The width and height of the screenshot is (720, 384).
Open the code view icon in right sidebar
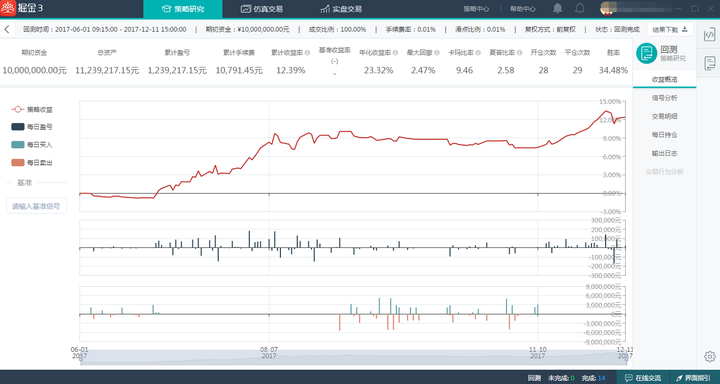click(709, 34)
